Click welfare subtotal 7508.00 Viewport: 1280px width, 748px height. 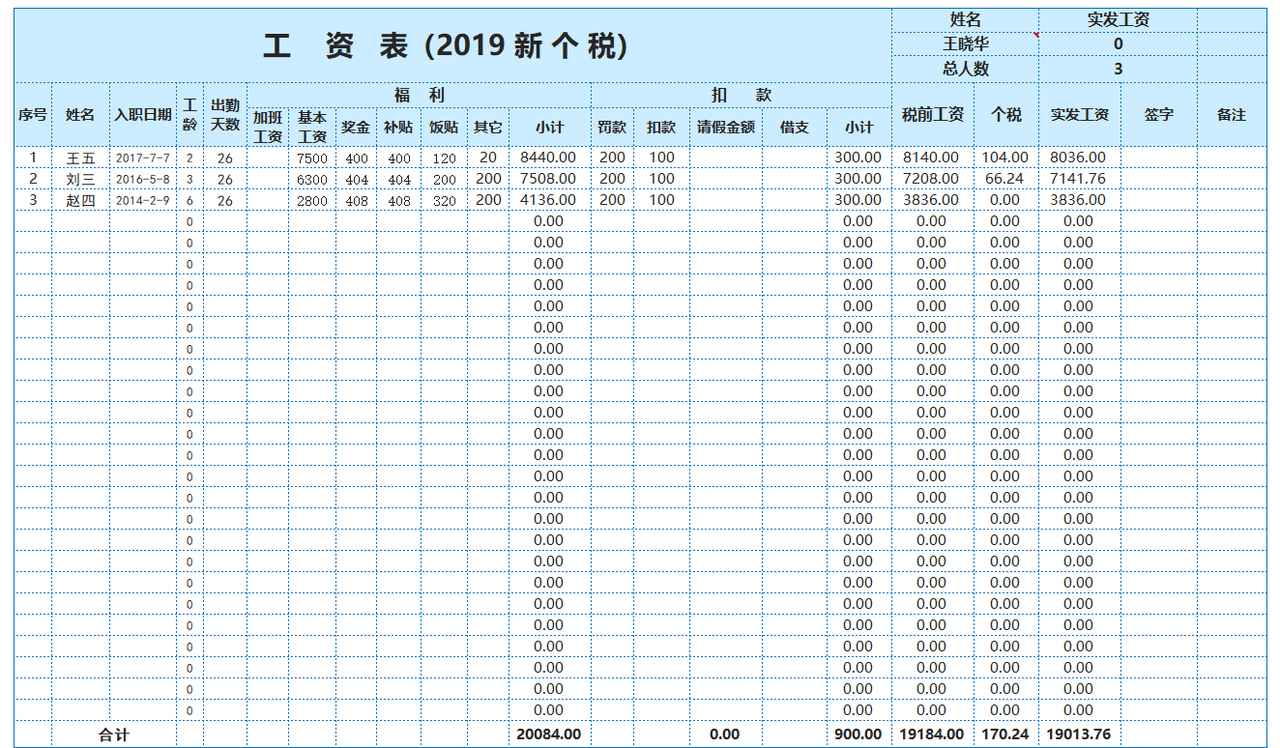(549, 179)
